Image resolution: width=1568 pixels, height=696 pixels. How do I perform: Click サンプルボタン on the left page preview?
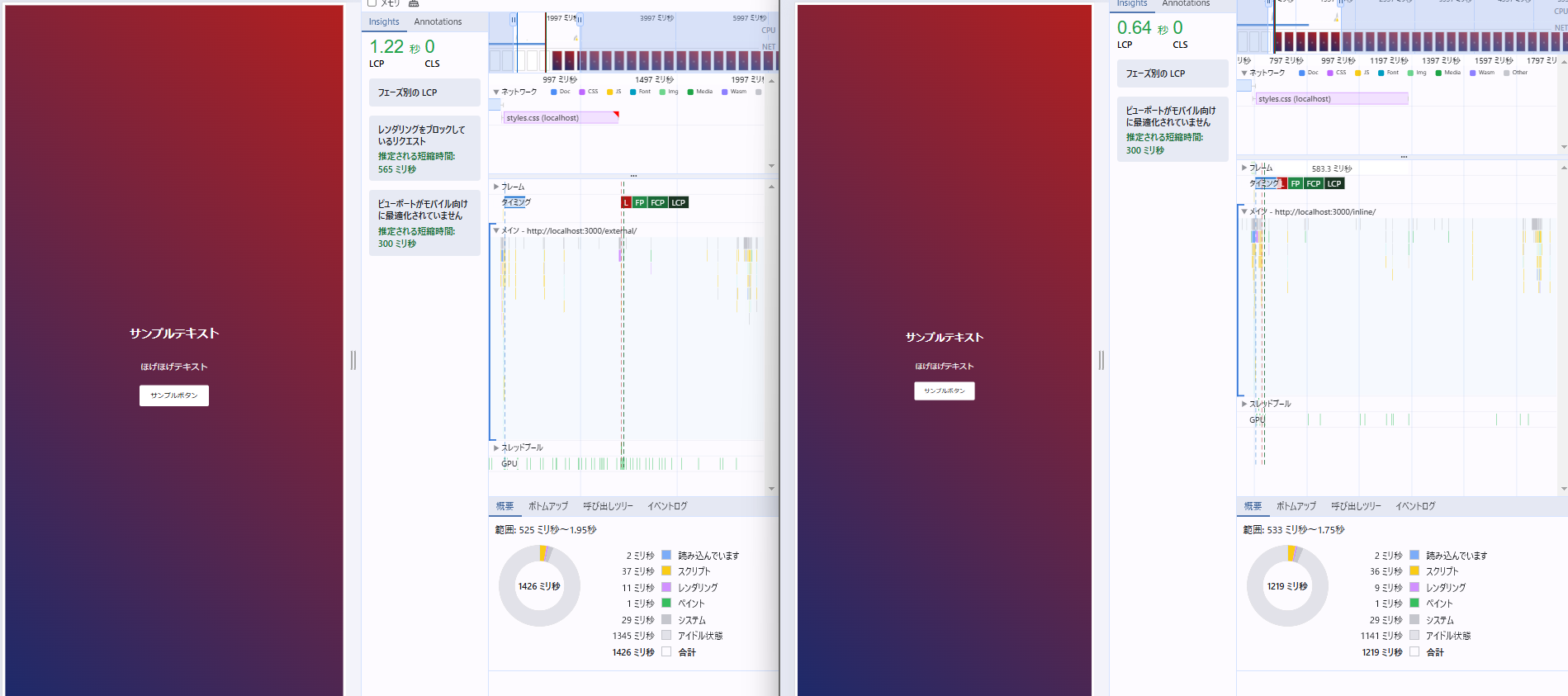(x=174, y=395)
